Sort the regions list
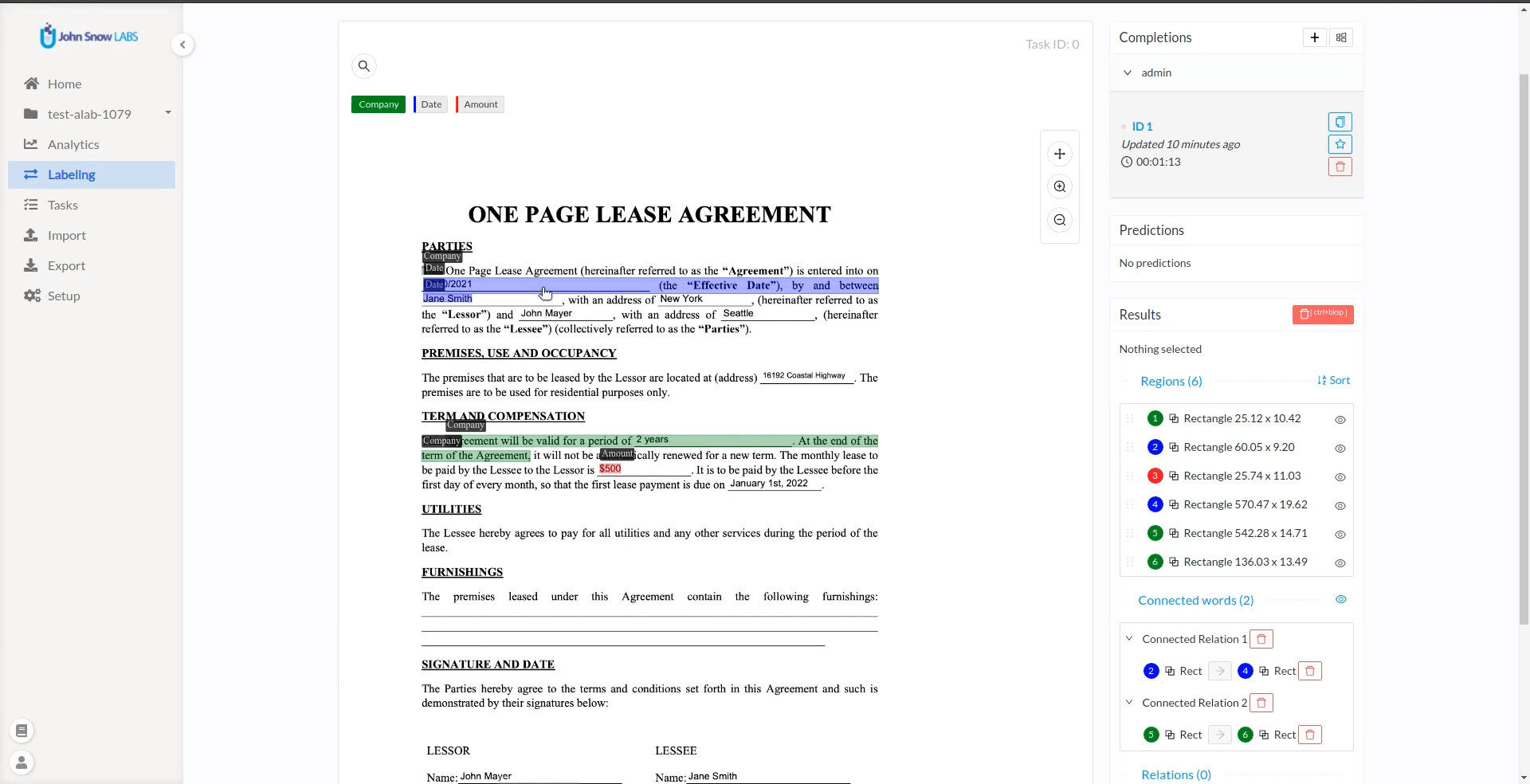This screenshot has width=1530, height=784. click(1333, 380)
